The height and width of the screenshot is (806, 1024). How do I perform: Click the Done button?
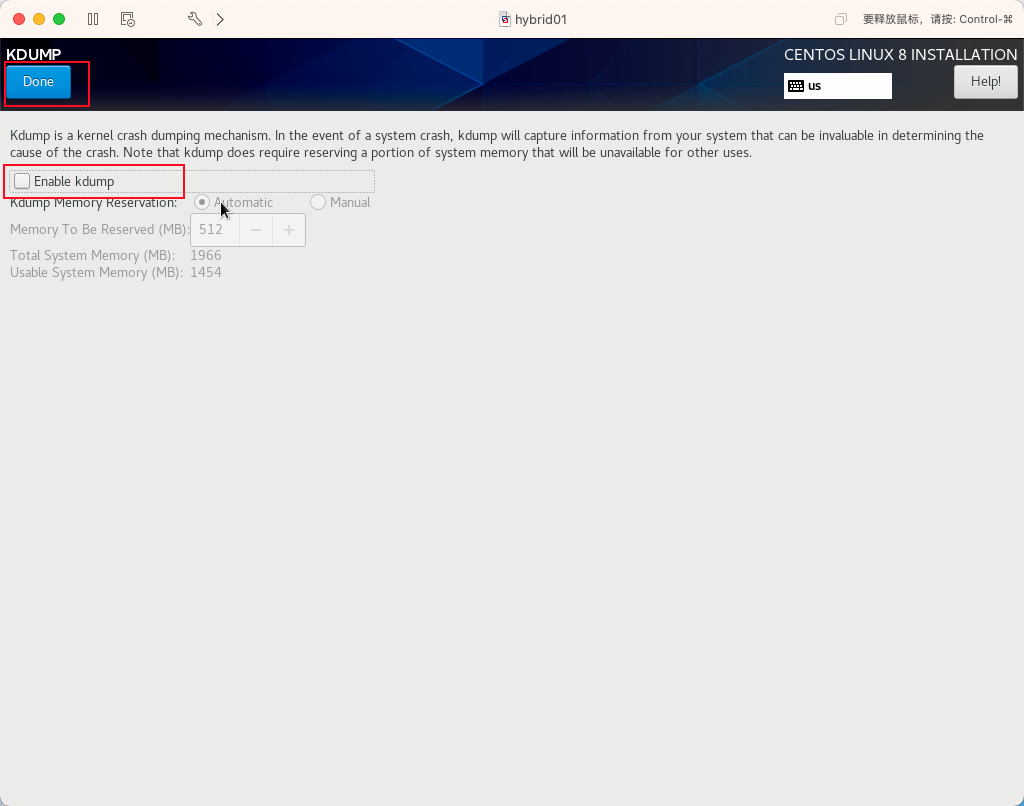pos(39,82)
